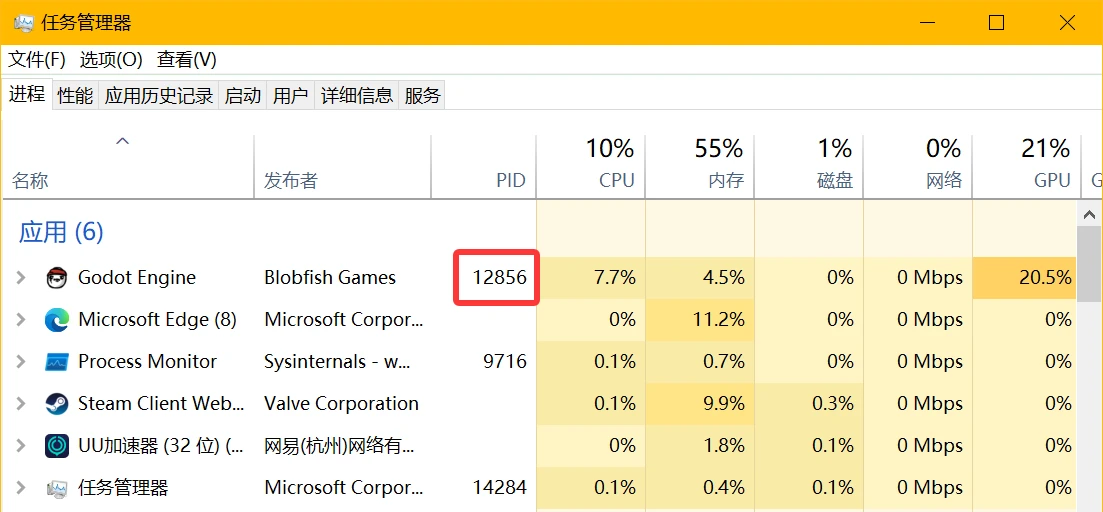Sort by the 内存 column header

699,167
